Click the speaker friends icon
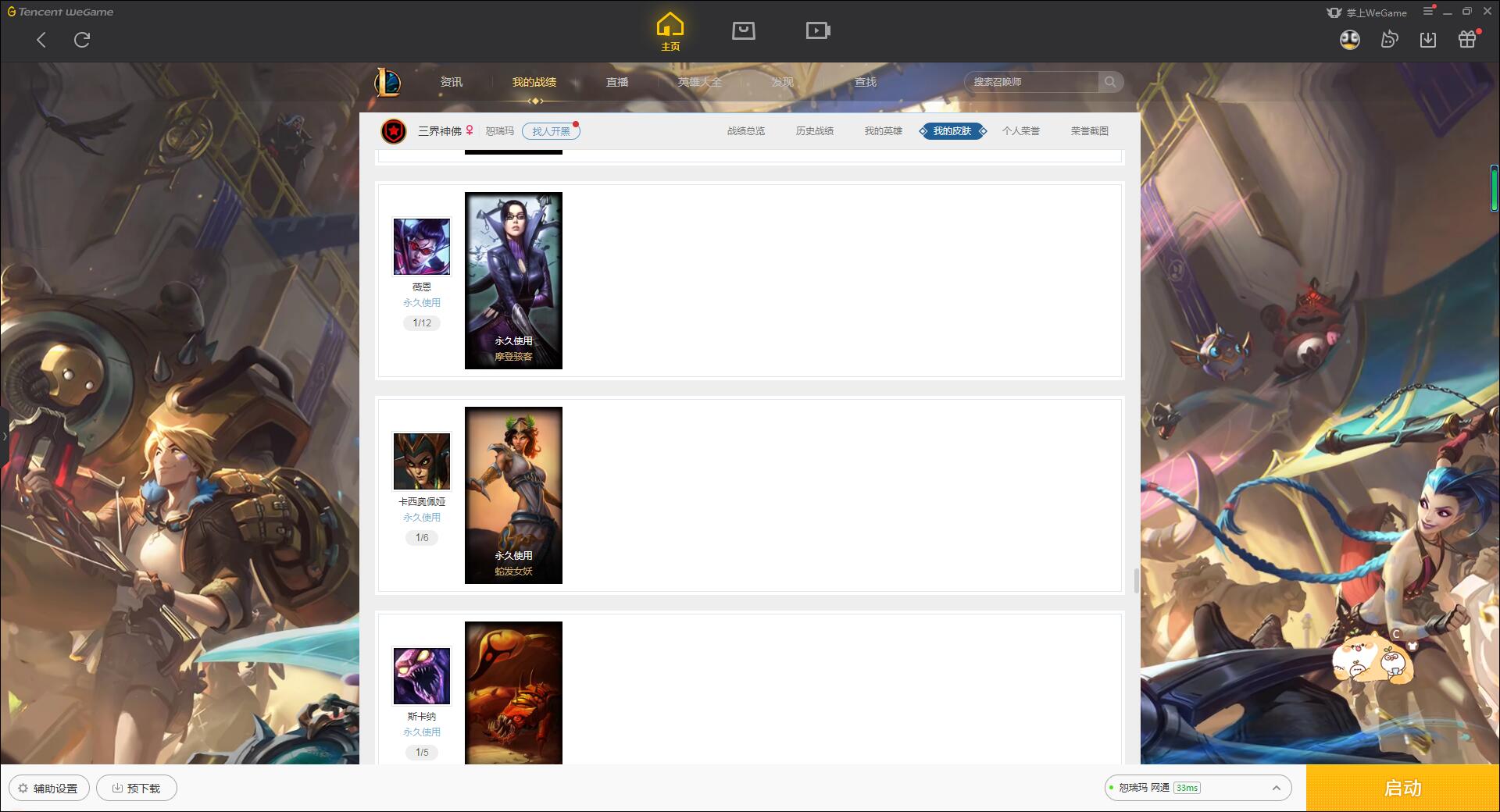 (1389, 40)
